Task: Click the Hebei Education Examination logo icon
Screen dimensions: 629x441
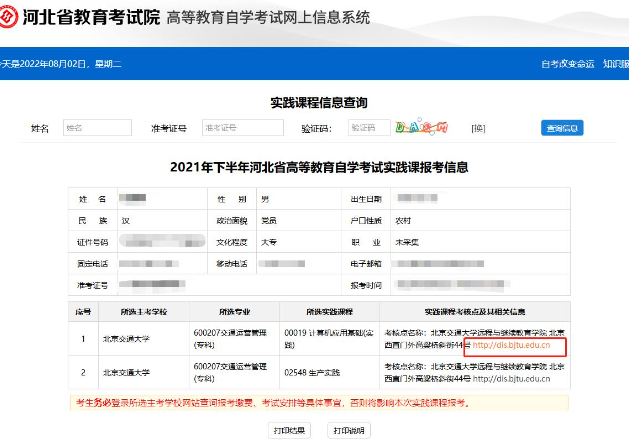Action: pos(8,17)
